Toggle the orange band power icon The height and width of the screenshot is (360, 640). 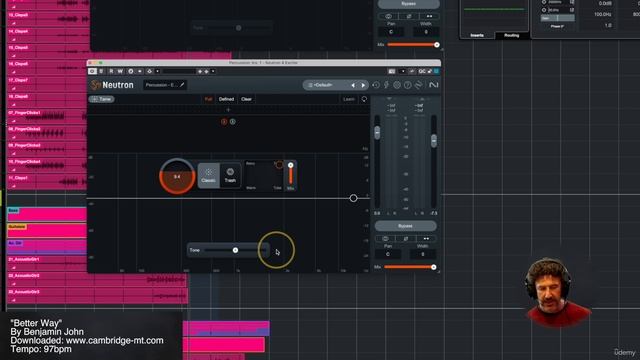point(224,122)
